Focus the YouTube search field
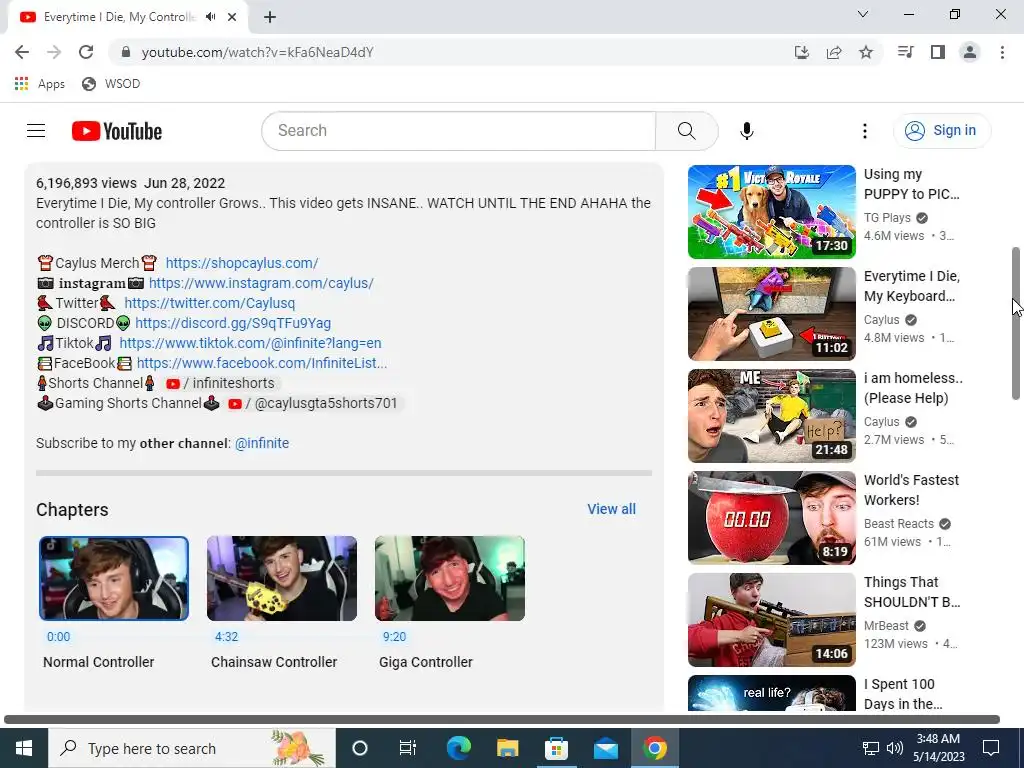The height and width of the screenshot is (768, 1024). click(458, 131)
